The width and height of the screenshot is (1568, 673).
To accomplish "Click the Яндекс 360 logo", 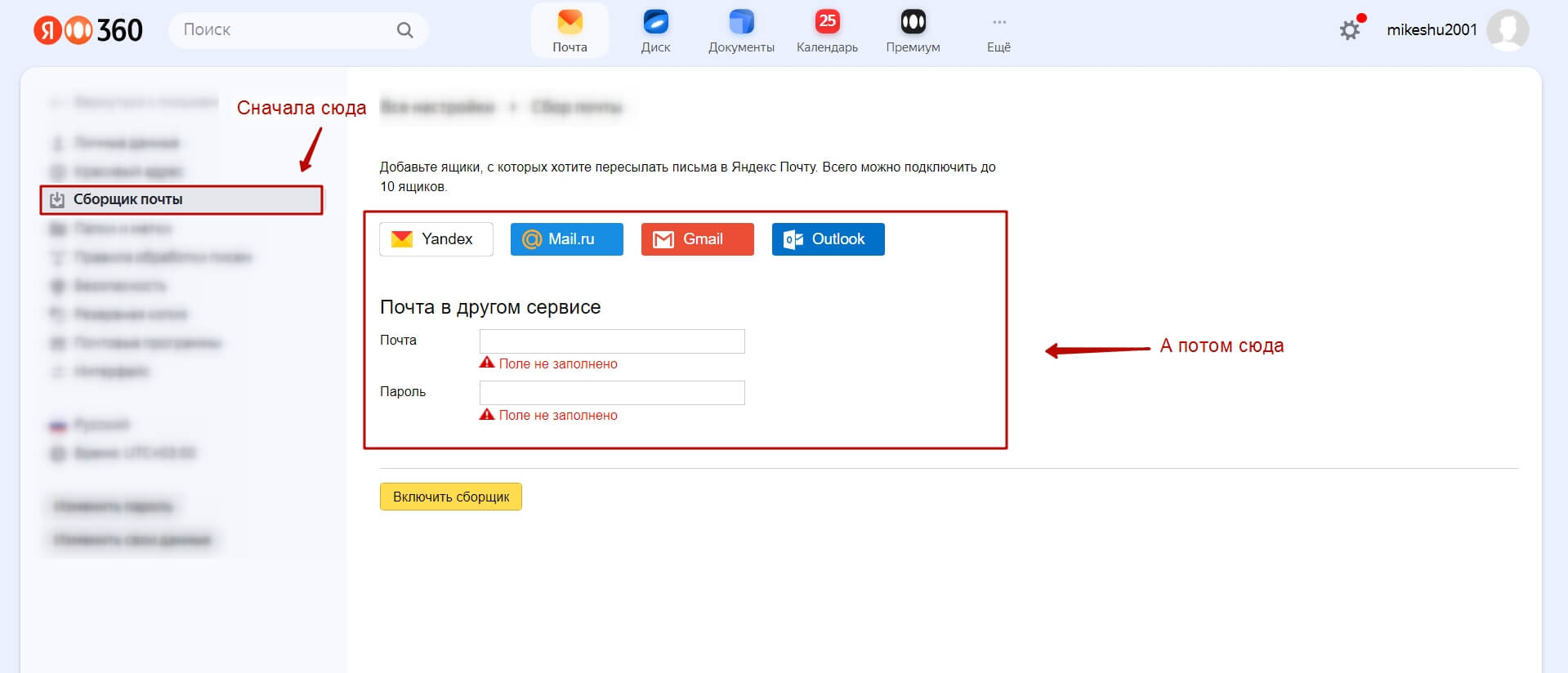I will point(88,30).
